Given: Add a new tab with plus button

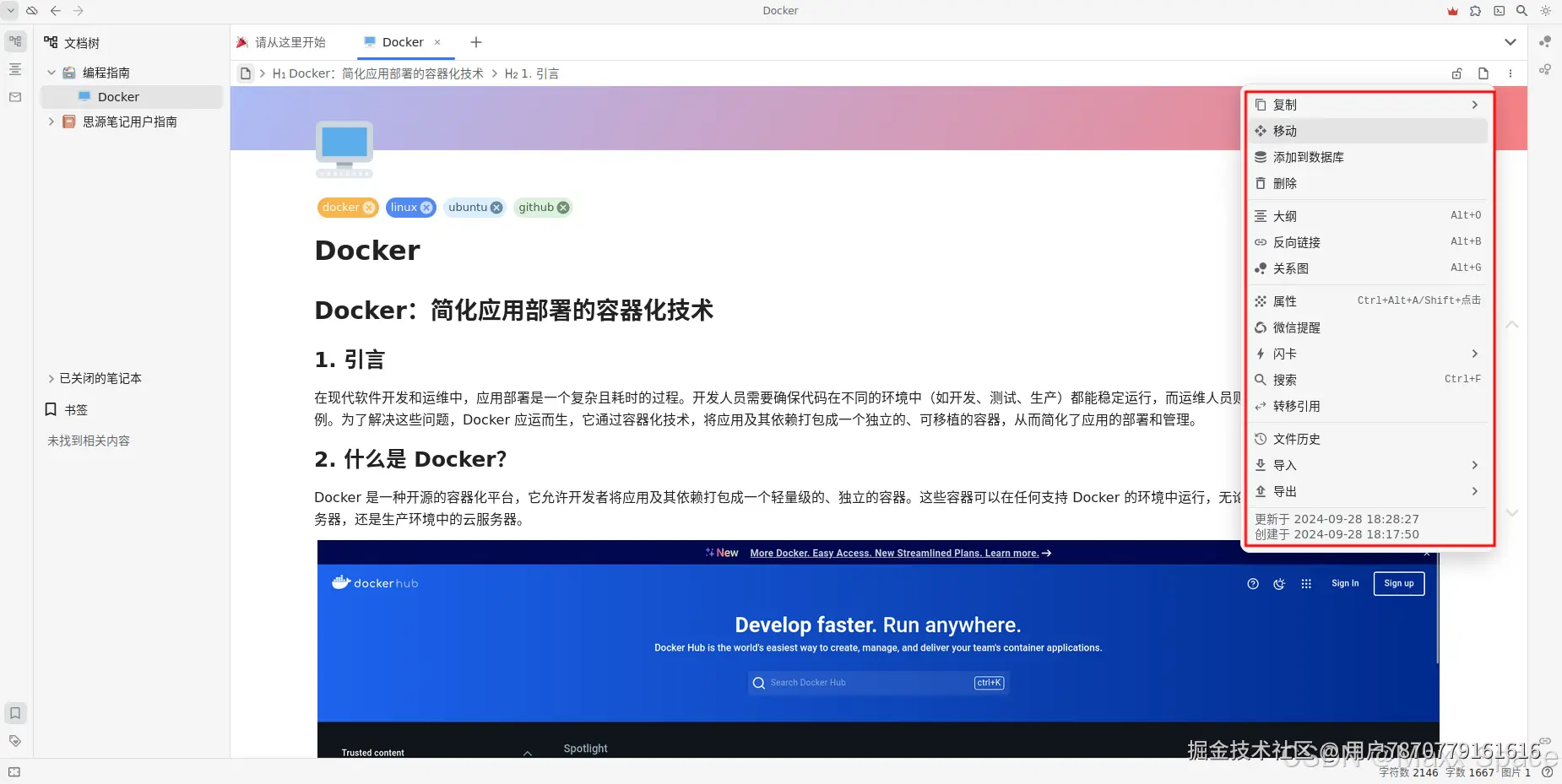Looking at the screenshot, I should (476, 42).
